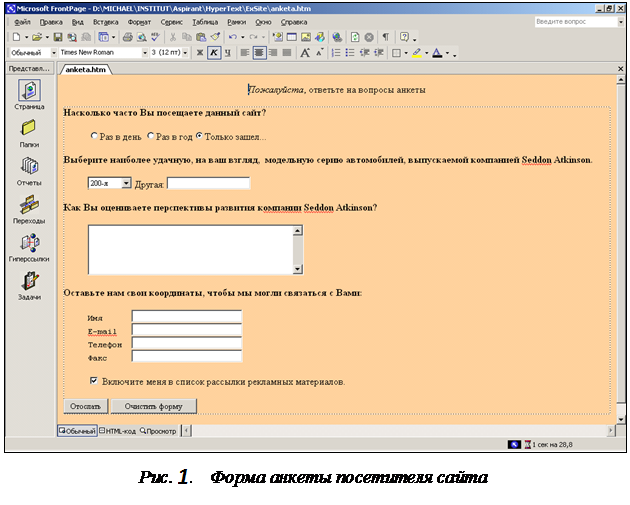Select the 'Раз в день' radio button
630x505 pixels.
[94, 136]
